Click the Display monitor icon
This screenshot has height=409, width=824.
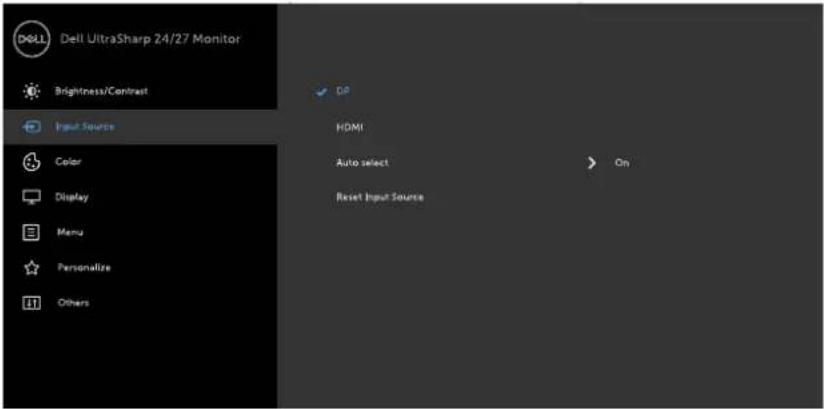[32, 197]
